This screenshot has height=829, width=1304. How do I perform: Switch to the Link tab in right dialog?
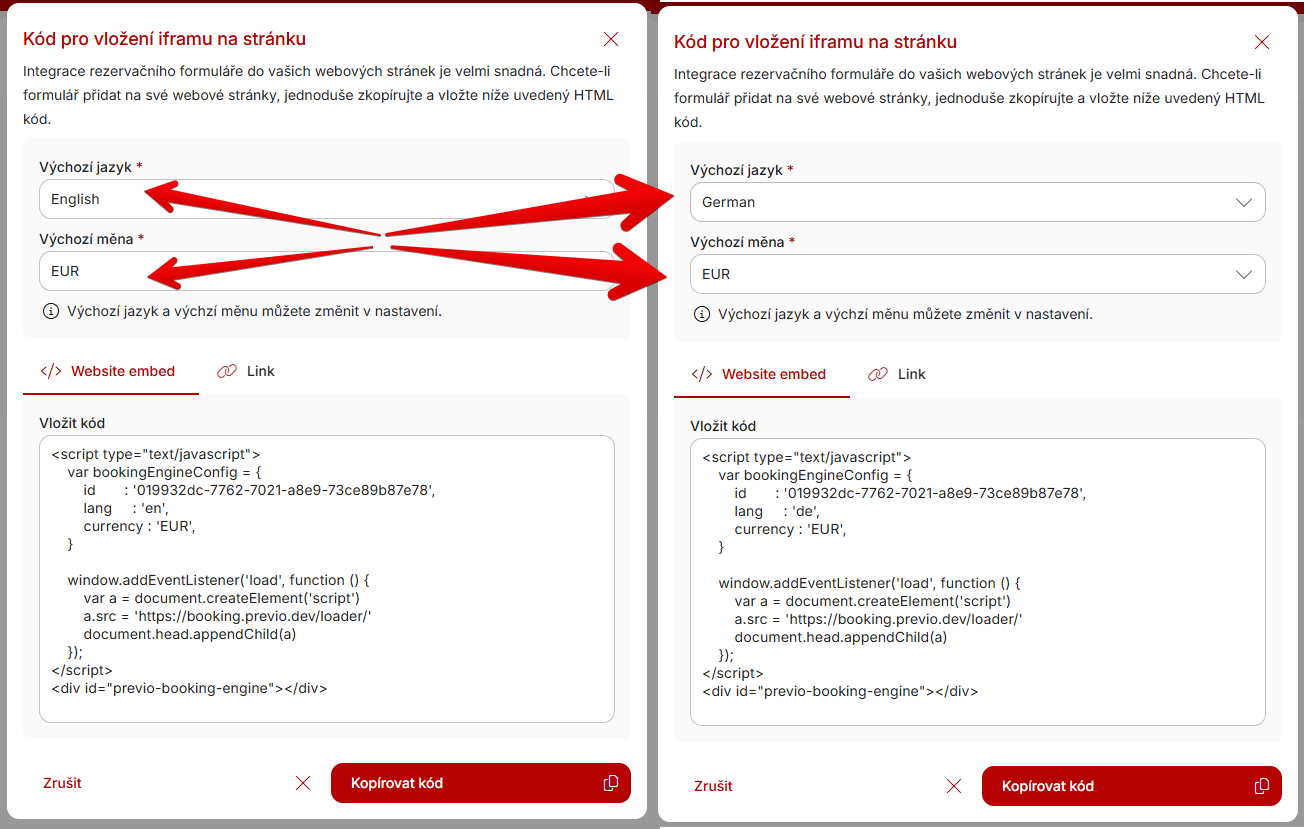pos(897,374)
